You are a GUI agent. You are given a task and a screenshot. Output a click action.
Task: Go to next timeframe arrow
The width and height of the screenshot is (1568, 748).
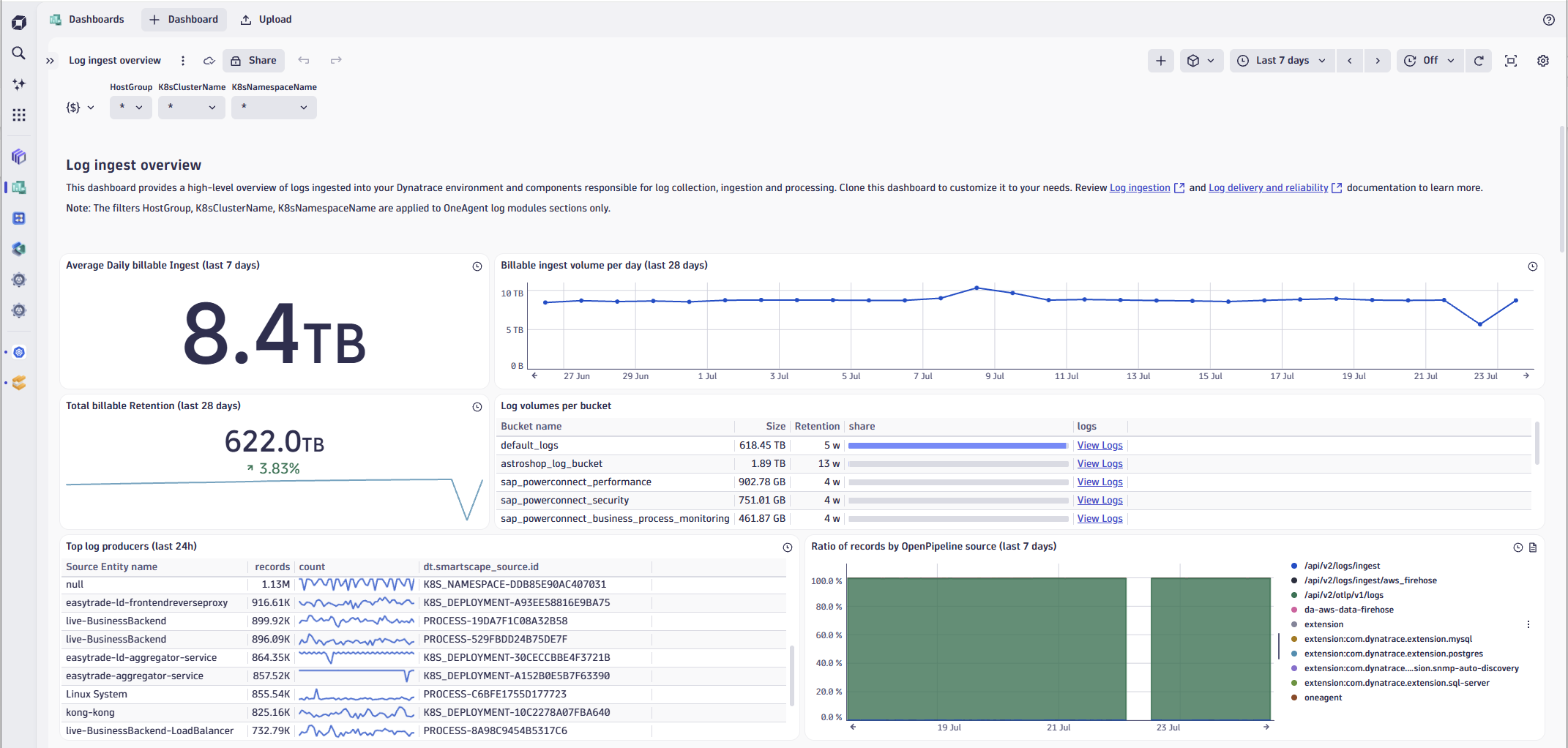pyautogui.click(x=1377, y=61)
